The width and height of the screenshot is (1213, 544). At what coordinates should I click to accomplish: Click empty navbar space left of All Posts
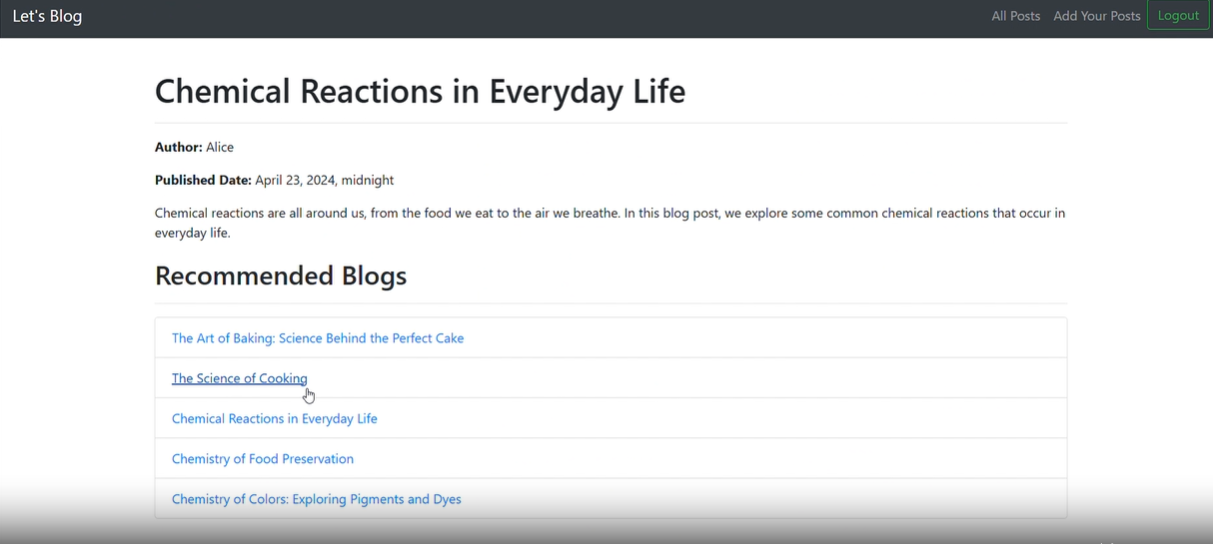600,16
